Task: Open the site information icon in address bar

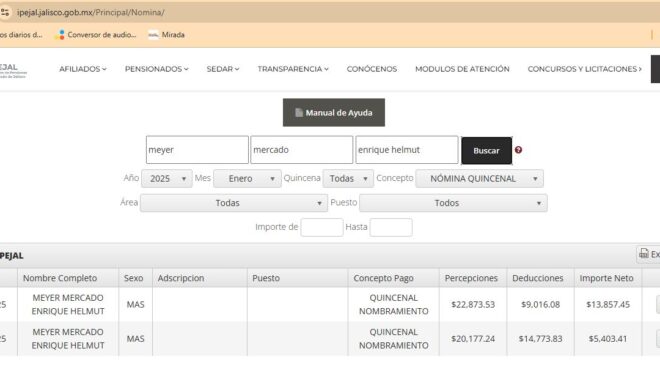Action: (x=5, y=12)
